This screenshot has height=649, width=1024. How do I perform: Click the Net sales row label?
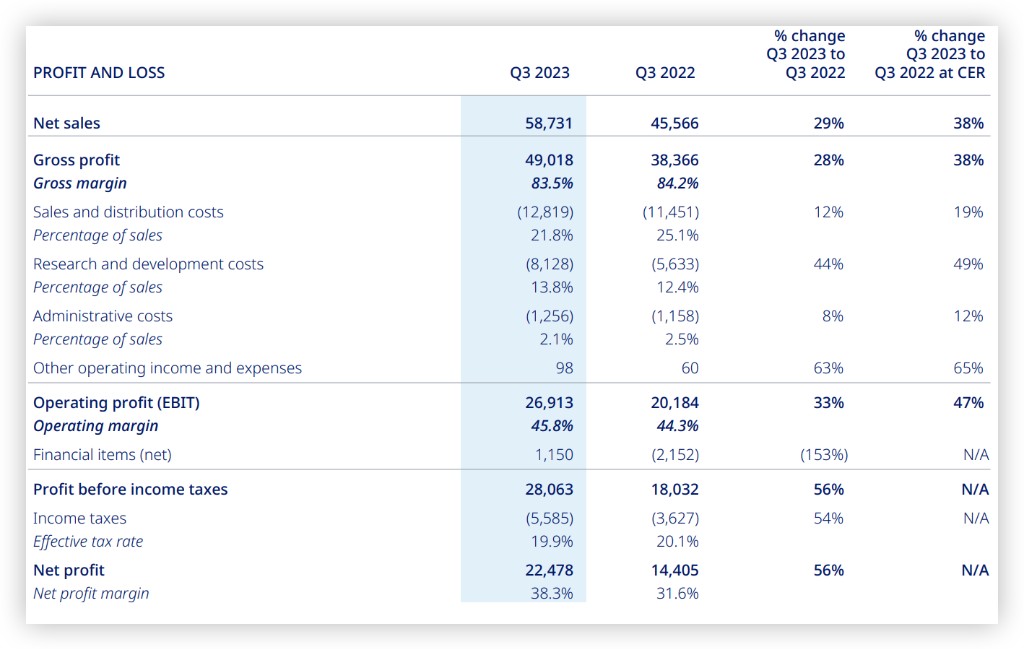coord(67,124)
